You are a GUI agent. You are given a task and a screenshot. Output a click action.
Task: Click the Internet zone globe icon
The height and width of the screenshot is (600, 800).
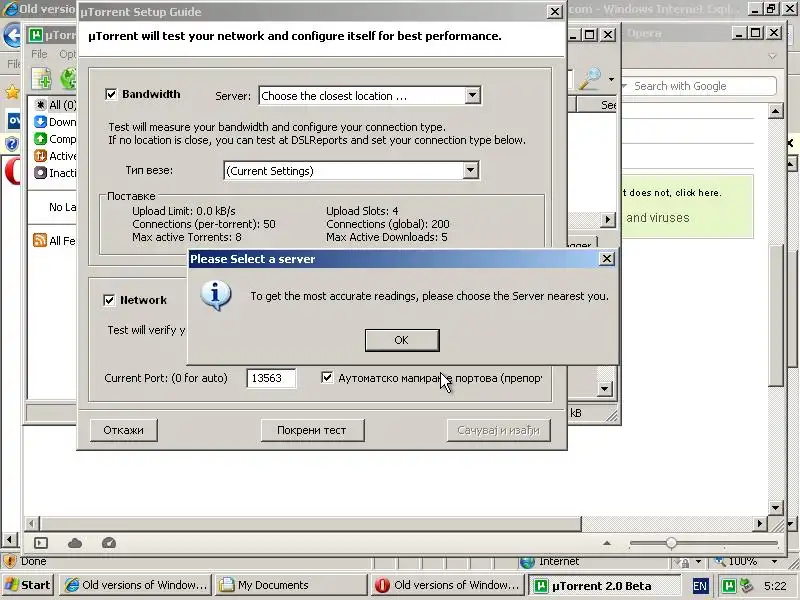(527, 562)
